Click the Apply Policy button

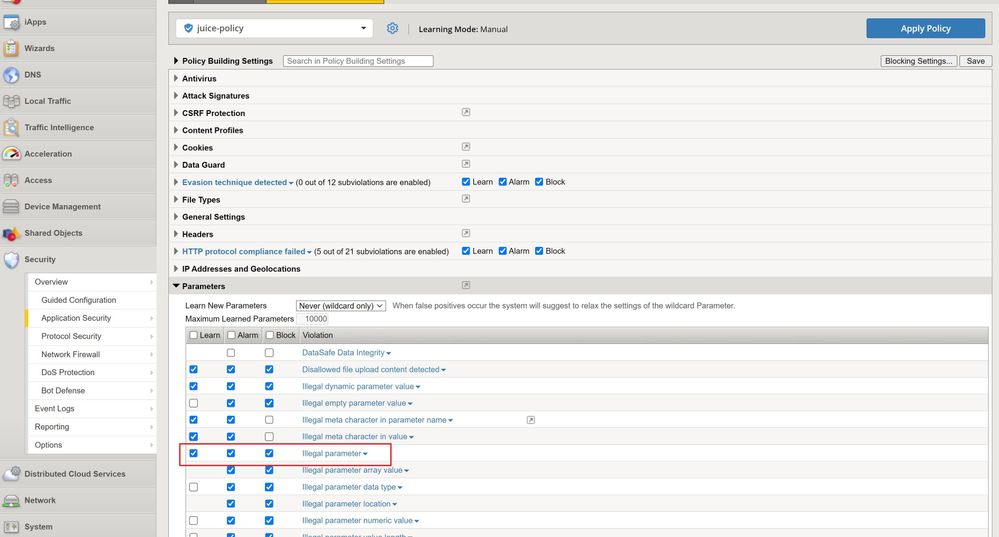pyautogui.click(x=925, y=29)
